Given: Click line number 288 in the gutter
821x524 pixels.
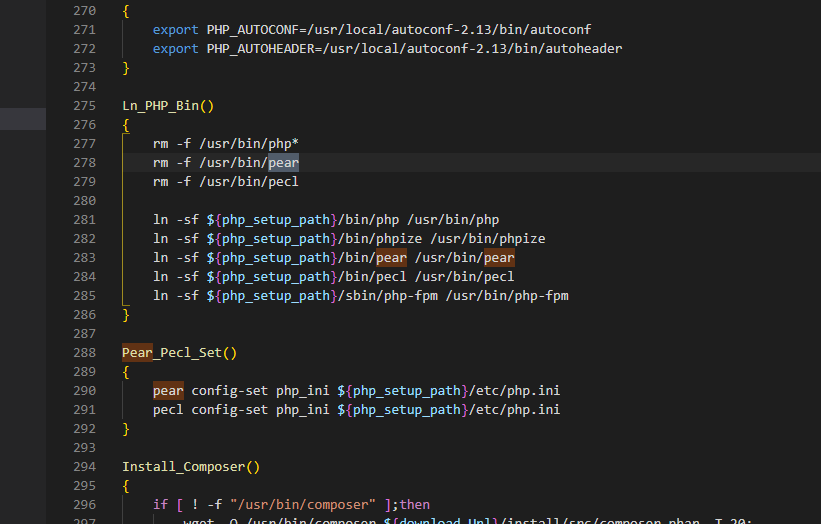Looking at the screenshot, I should click(85, 353).
